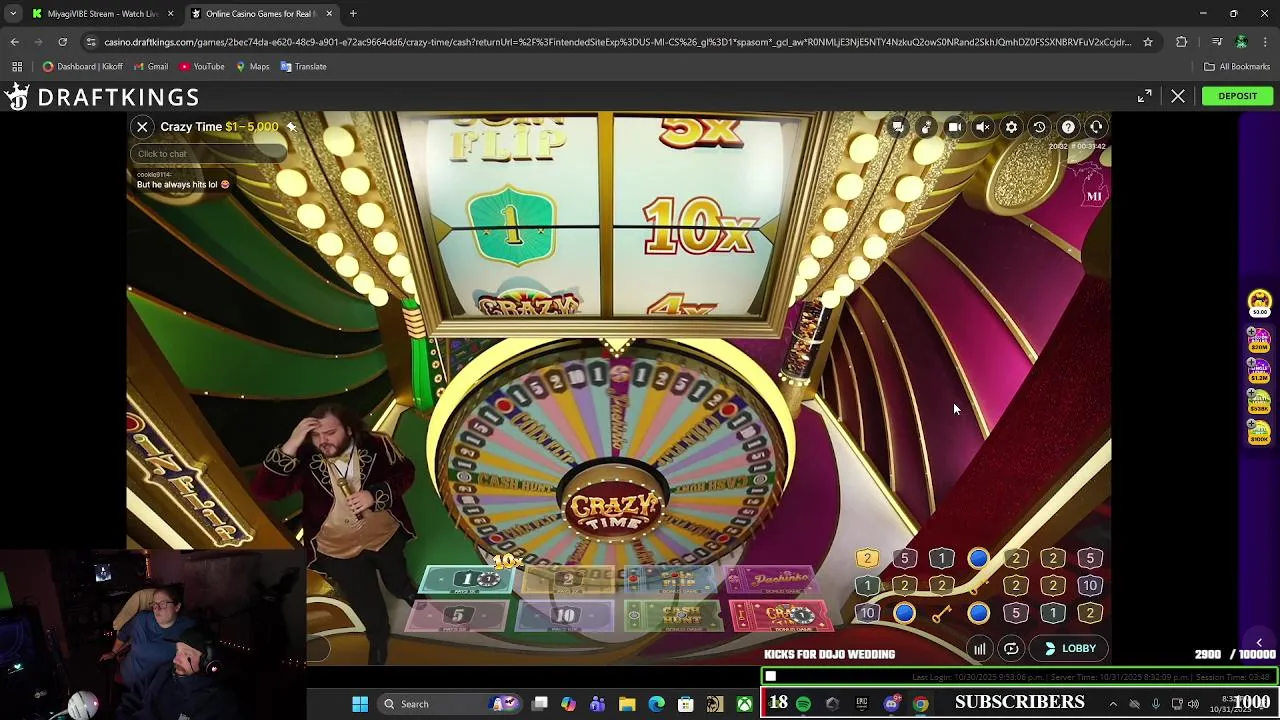
Task: Click the autoplay circular arrows icon
Action: (1011, 649)
